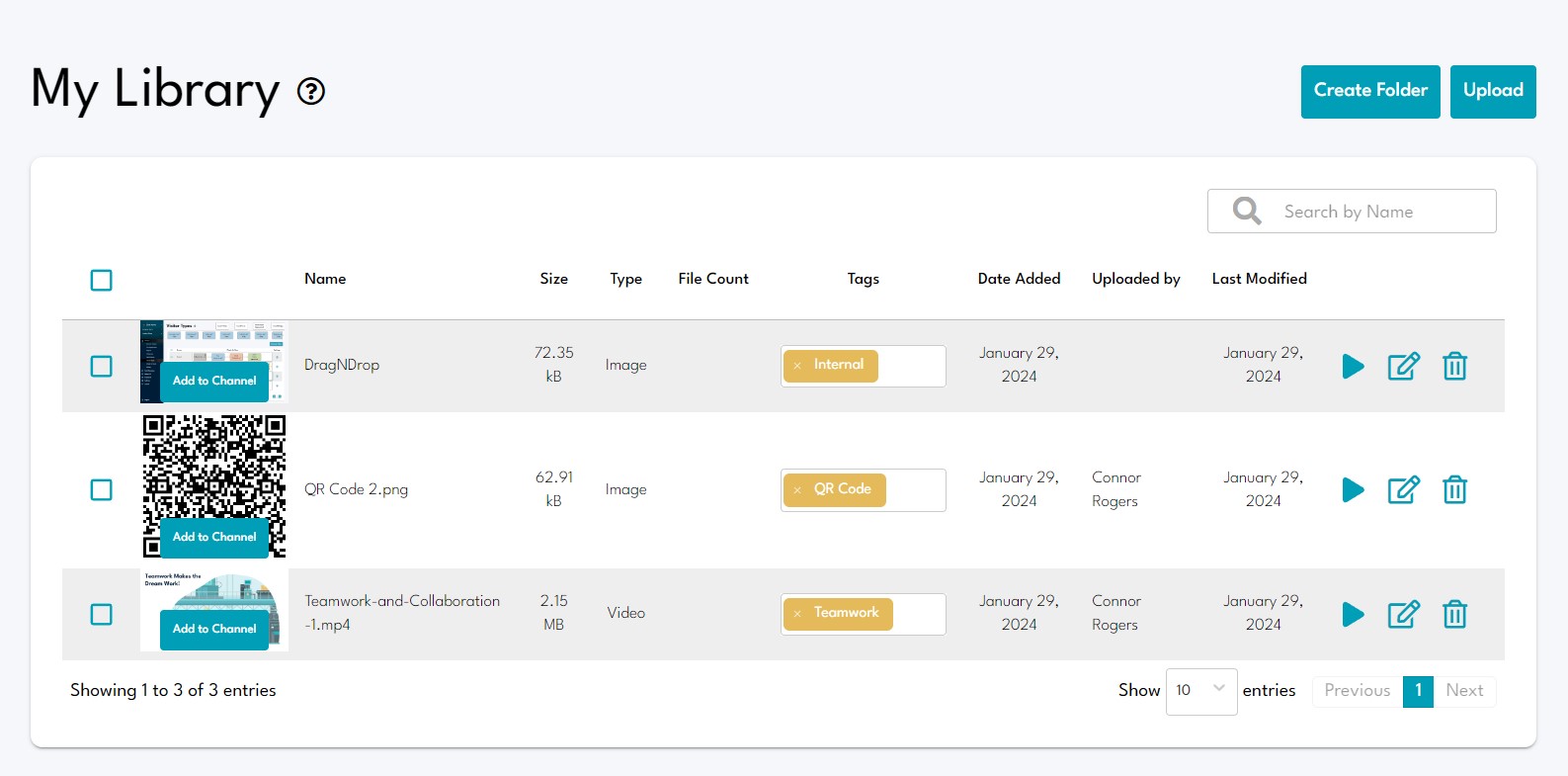Click the 72.35 kB size value

tap(553, 365)
